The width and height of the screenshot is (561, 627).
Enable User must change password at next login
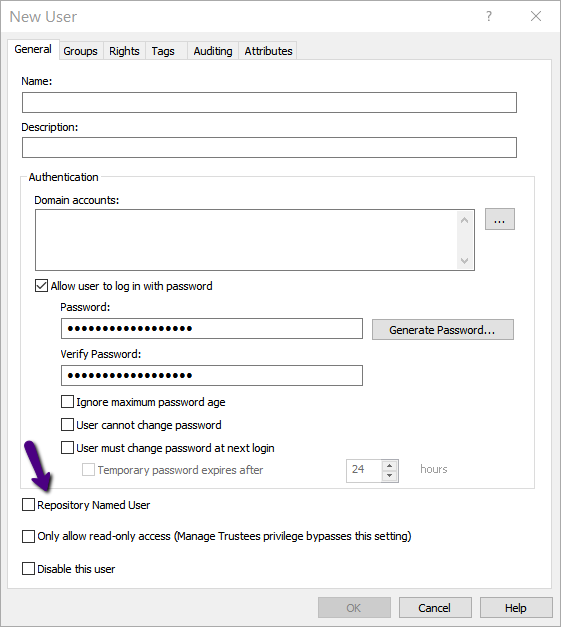click(x=67, y=447)
